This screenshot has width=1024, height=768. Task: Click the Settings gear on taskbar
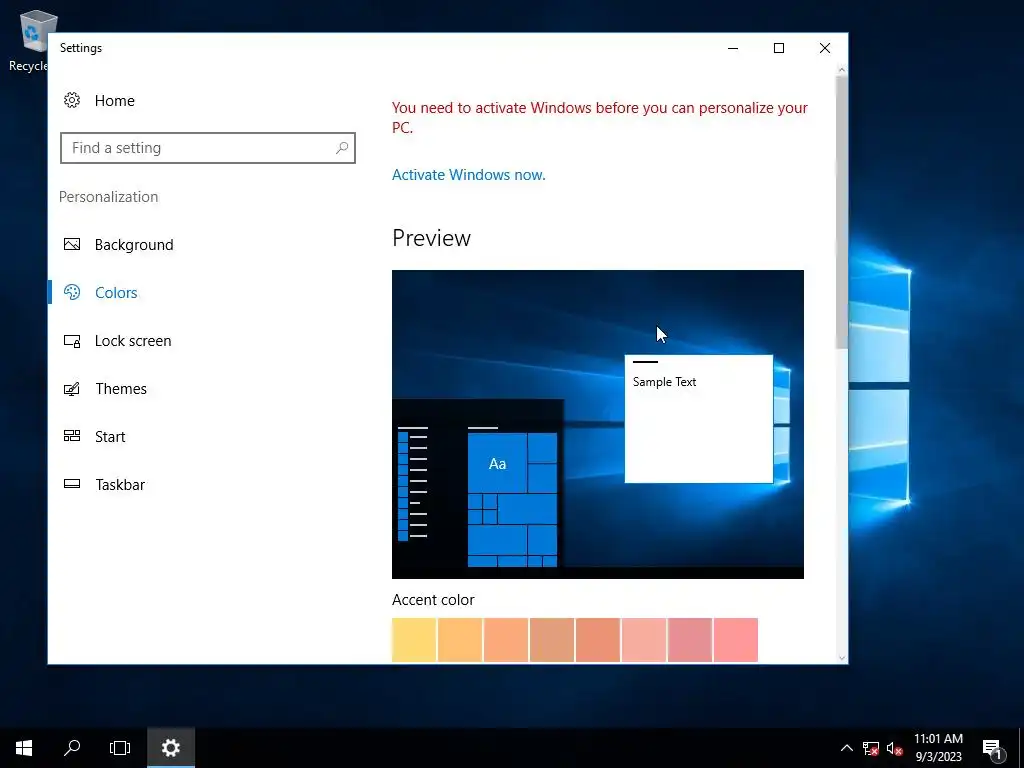pyautogui.click(x=170, y=748)
